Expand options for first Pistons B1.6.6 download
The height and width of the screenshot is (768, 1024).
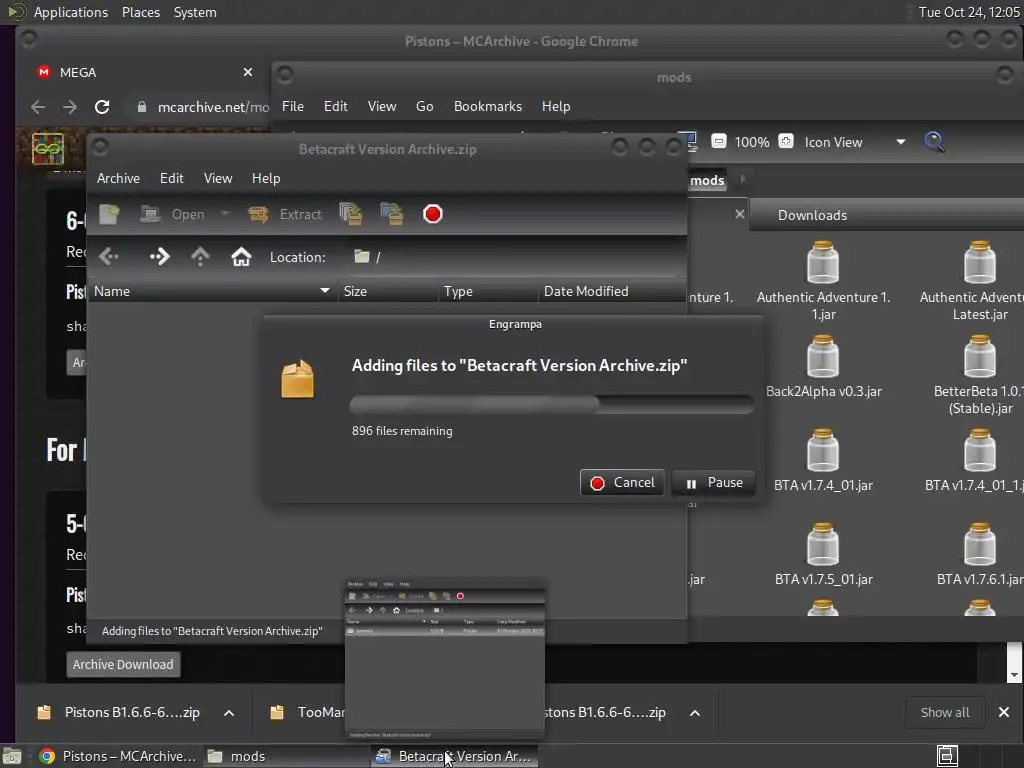coord(229,713)
